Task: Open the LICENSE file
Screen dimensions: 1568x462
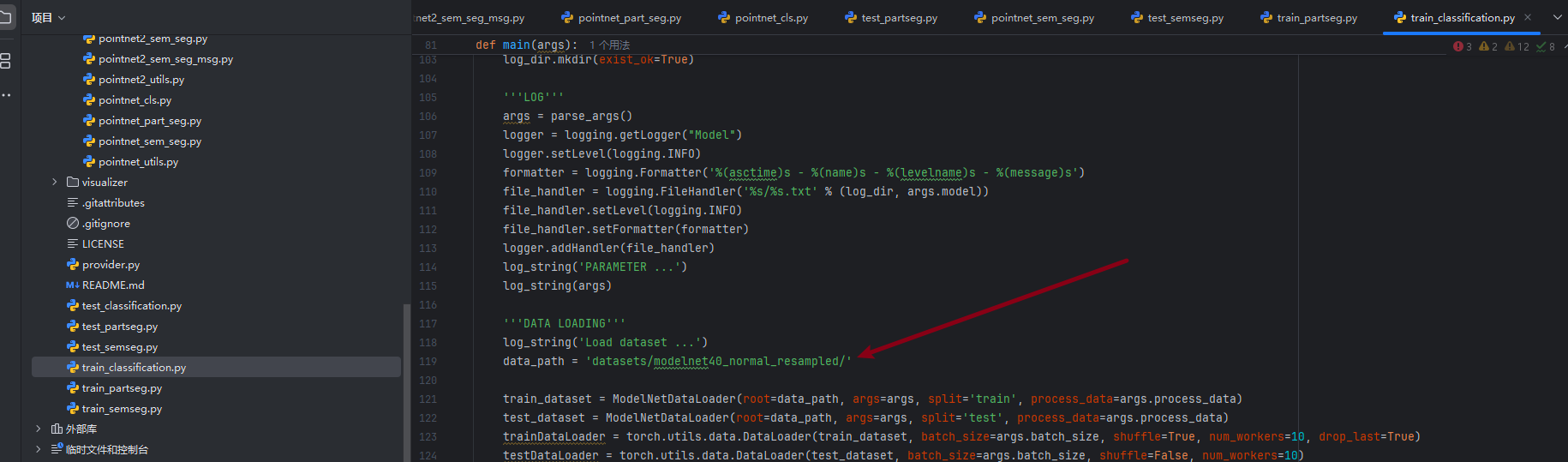Action: [103, 244]
